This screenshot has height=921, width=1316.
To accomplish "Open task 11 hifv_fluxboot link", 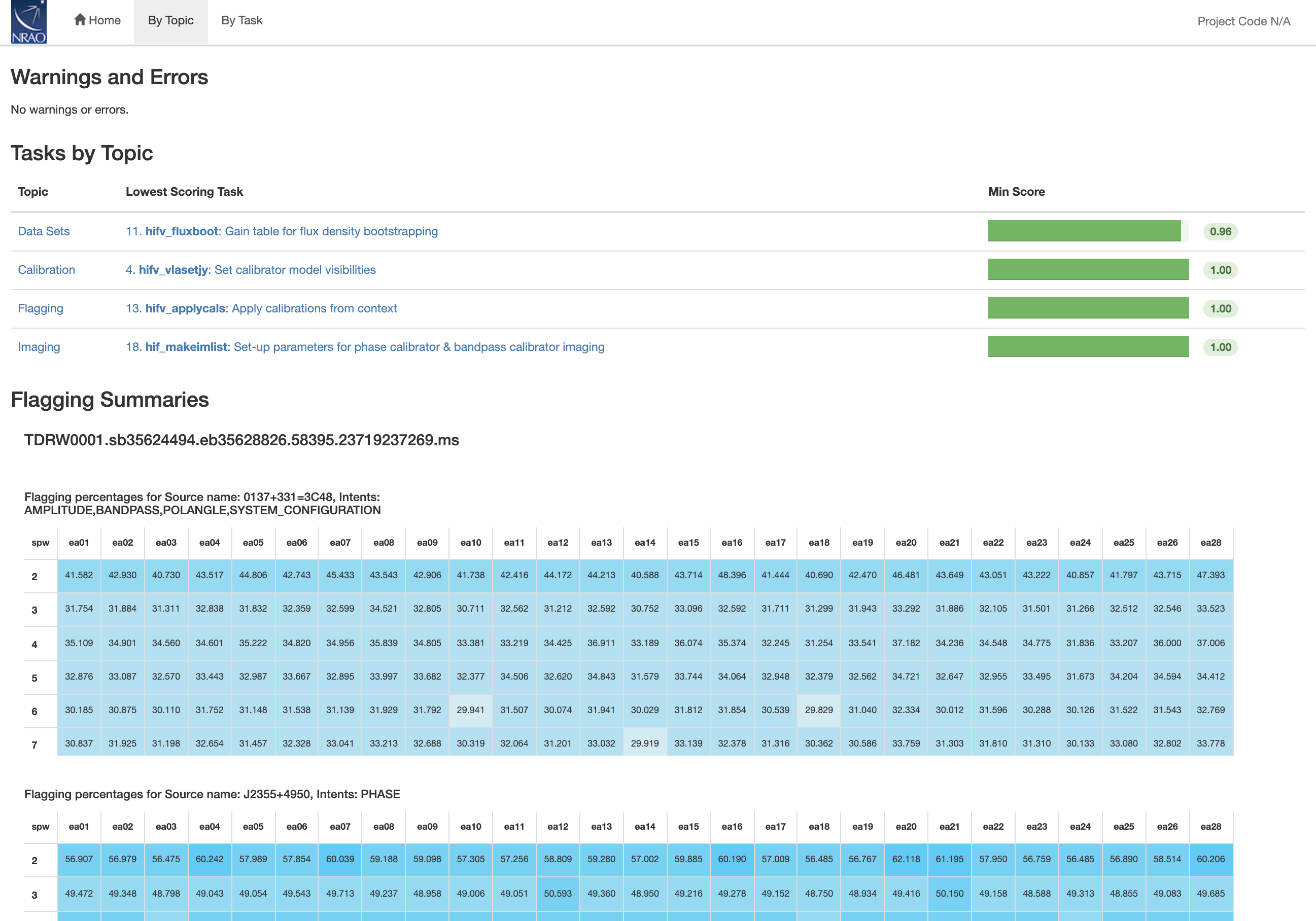I will (282, 231).
